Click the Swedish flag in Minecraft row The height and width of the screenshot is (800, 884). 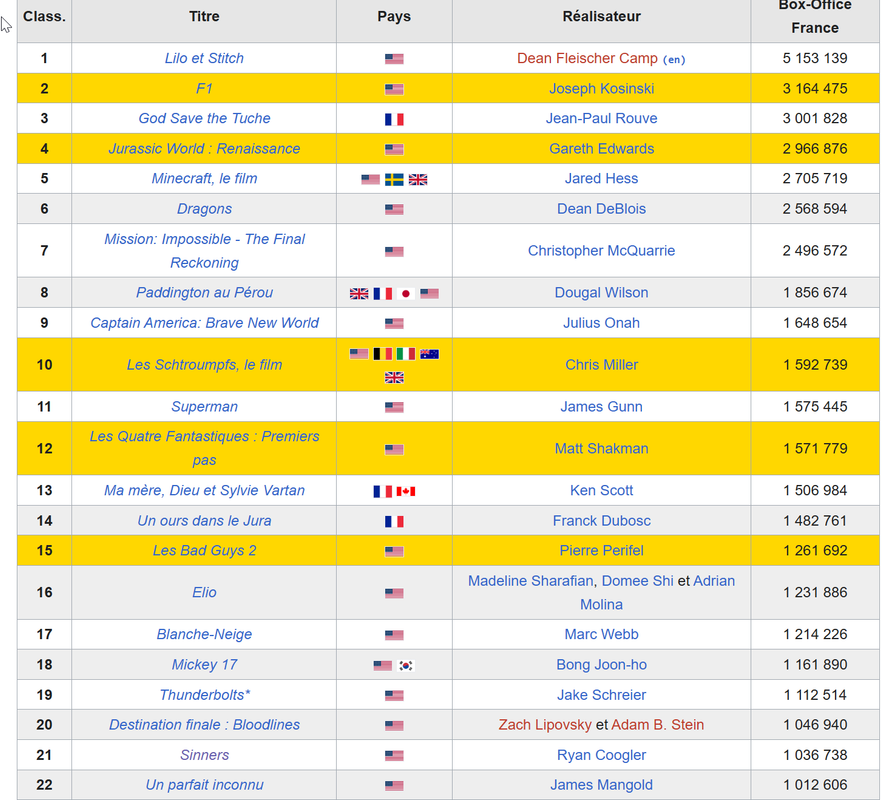pyautogui.click(x=394, y=180)
